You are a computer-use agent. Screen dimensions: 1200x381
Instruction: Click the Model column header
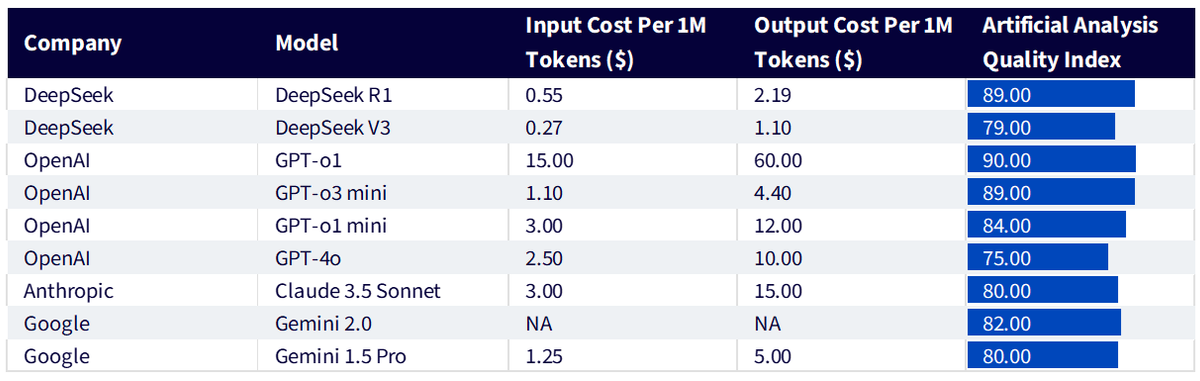pyautogui.click(x=307, y=43)
